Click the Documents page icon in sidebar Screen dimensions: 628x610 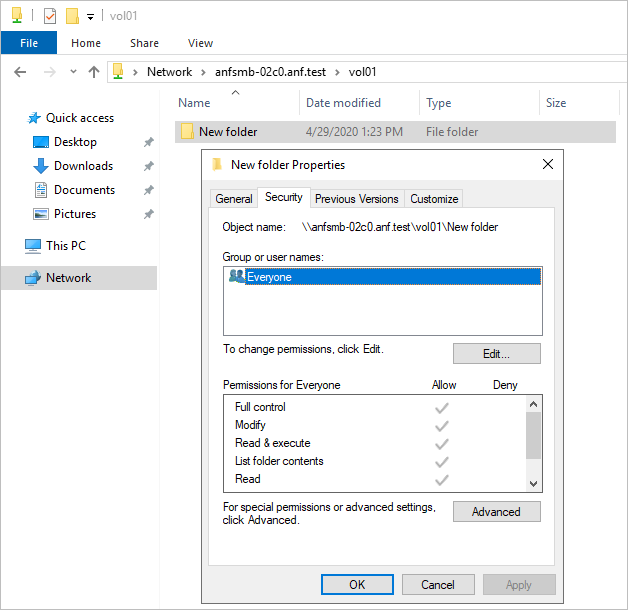pyautogui.click(x=41, y=190)
